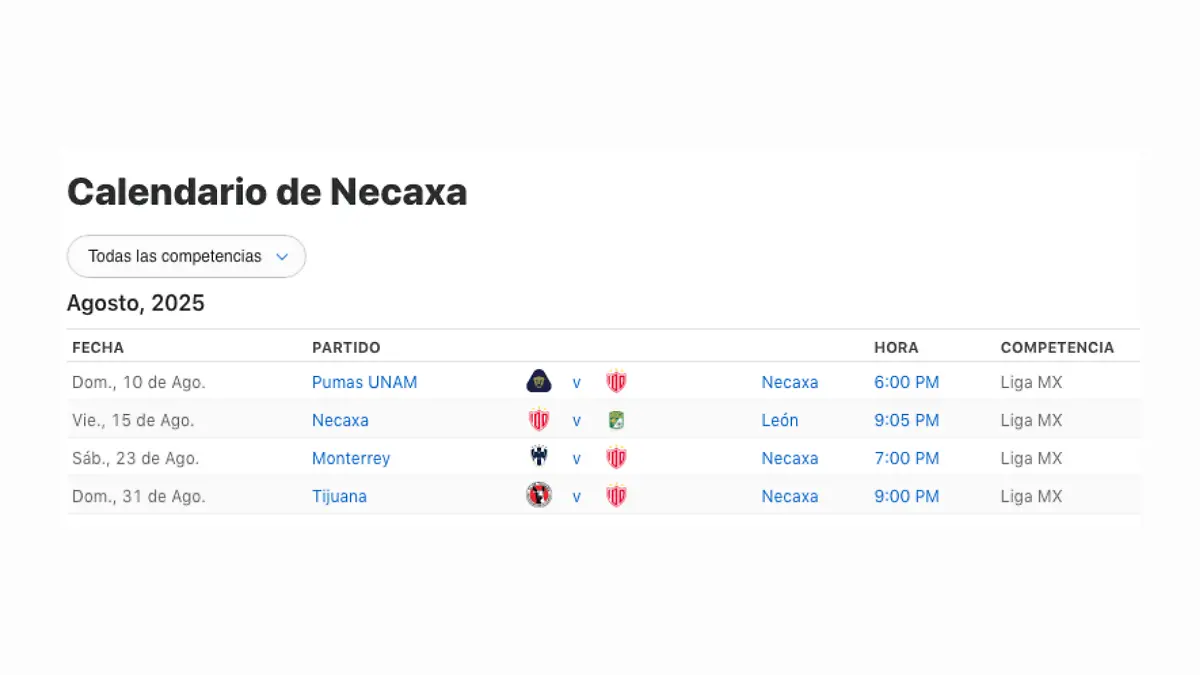Open the Tijuana team page

[x=339, y=496]
